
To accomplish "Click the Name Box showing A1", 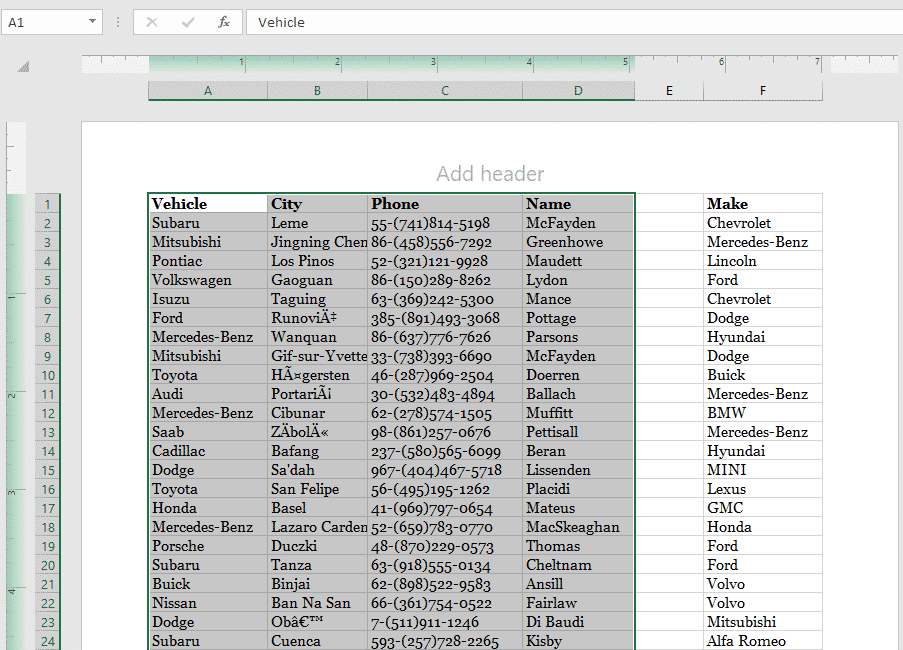I will 52,22.
